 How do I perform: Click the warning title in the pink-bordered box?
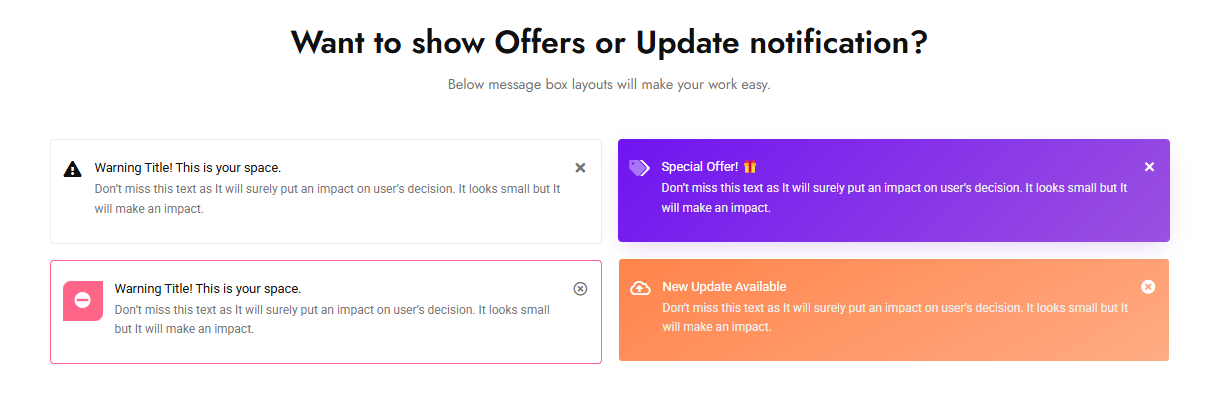pyautogui.click(x=208, y=288)
